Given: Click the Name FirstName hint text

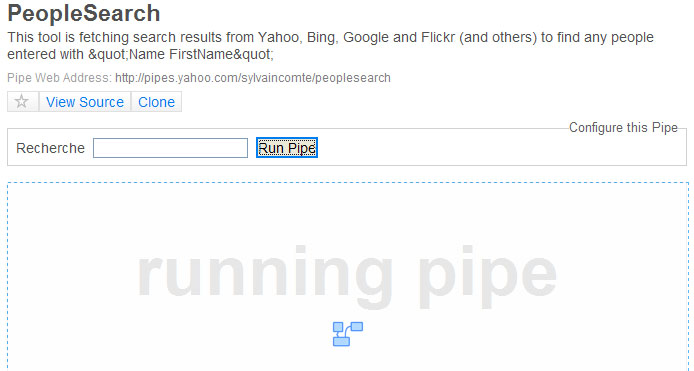Looking at the screenshot, I should point(181,54).
